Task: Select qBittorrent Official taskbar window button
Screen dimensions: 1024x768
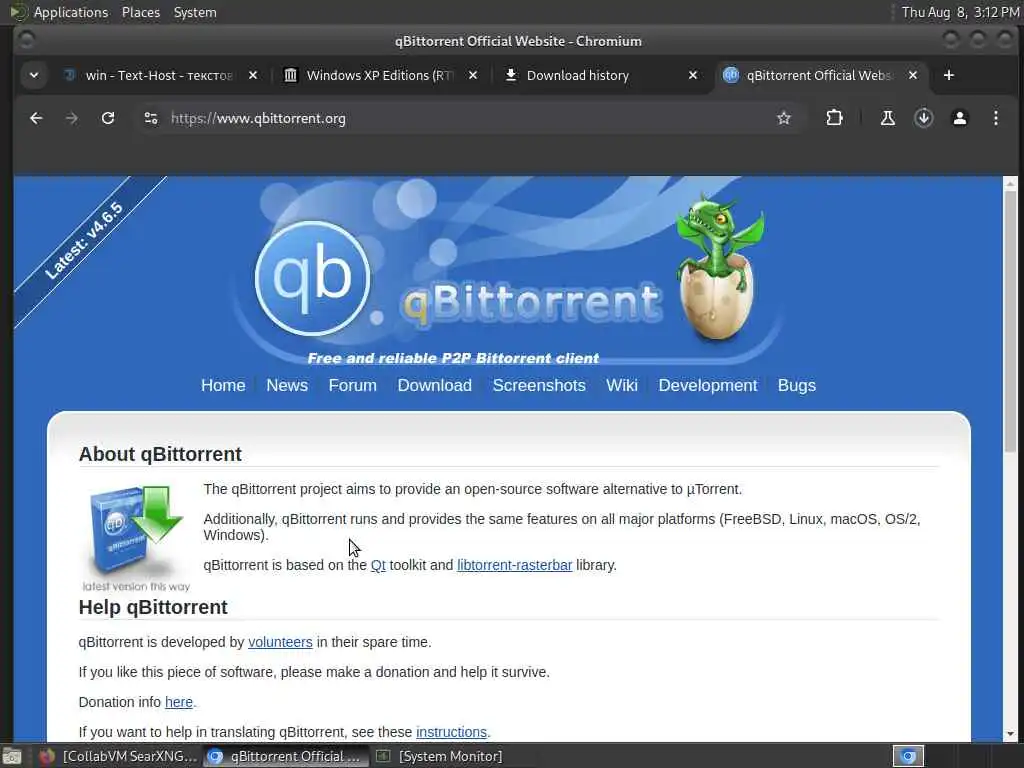Action: [x=285, y=756]
